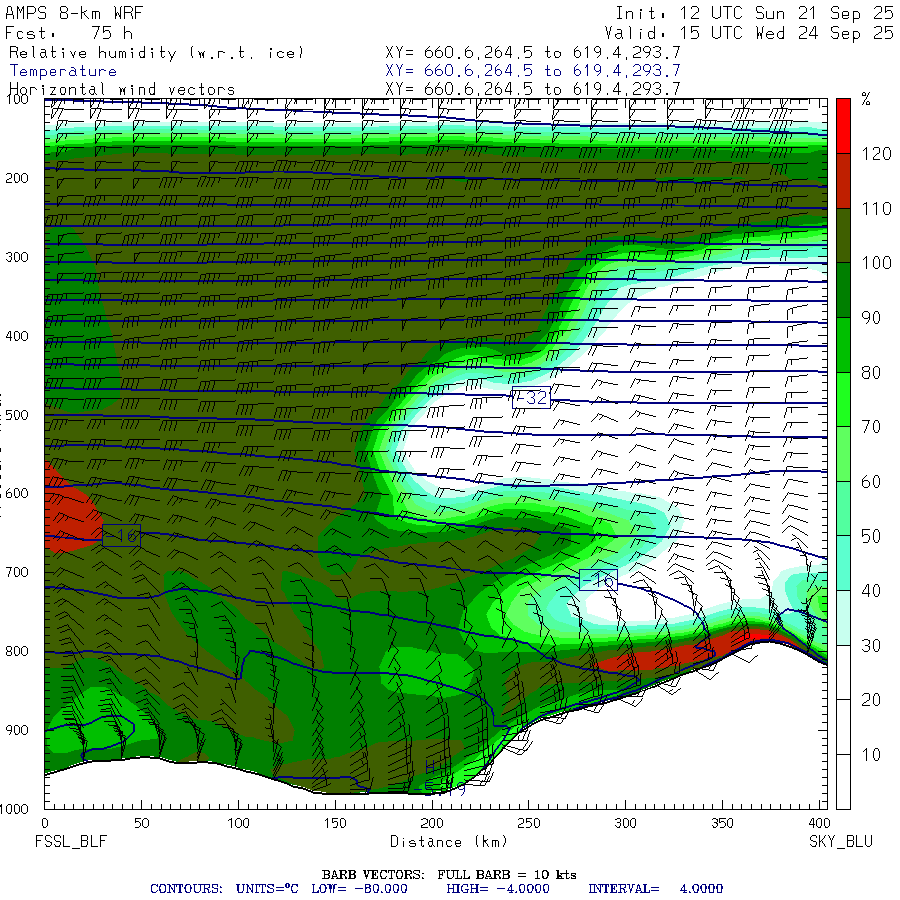Click the "800" pressure axis label
Viewport: 900px width, 900px height.
pos(17,651)
